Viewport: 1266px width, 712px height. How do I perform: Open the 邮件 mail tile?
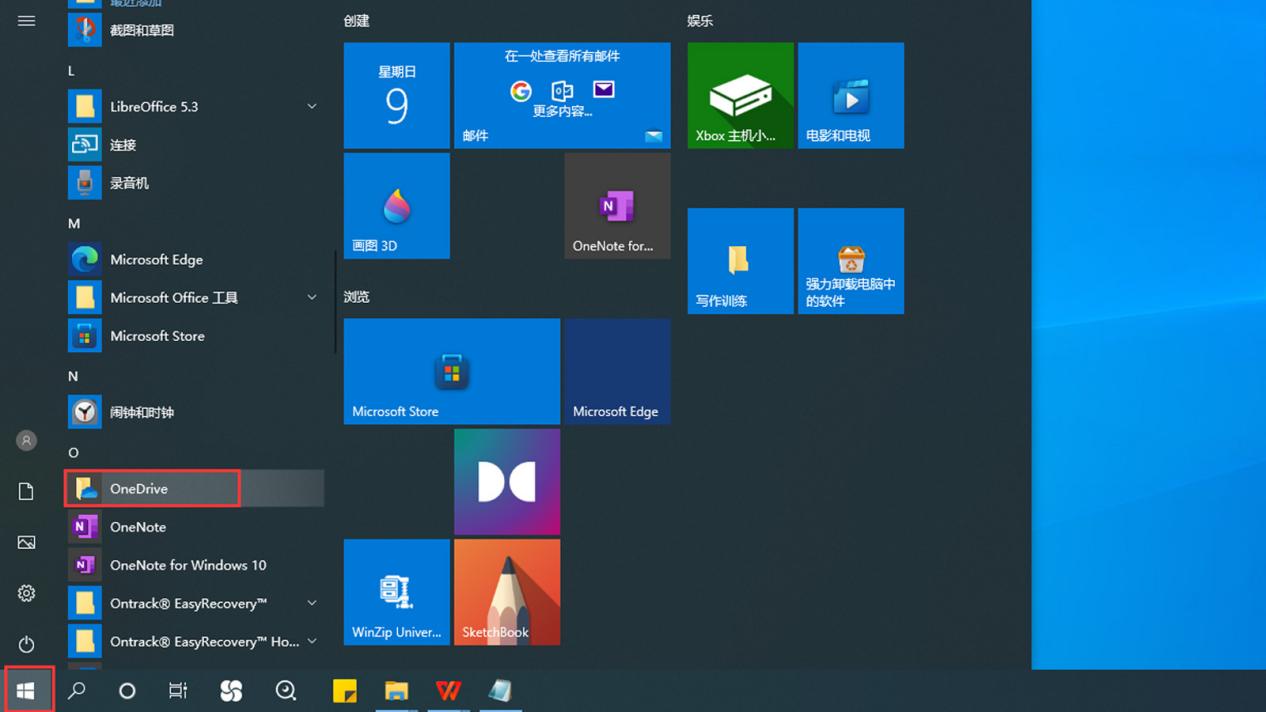[x=562, y=95]
